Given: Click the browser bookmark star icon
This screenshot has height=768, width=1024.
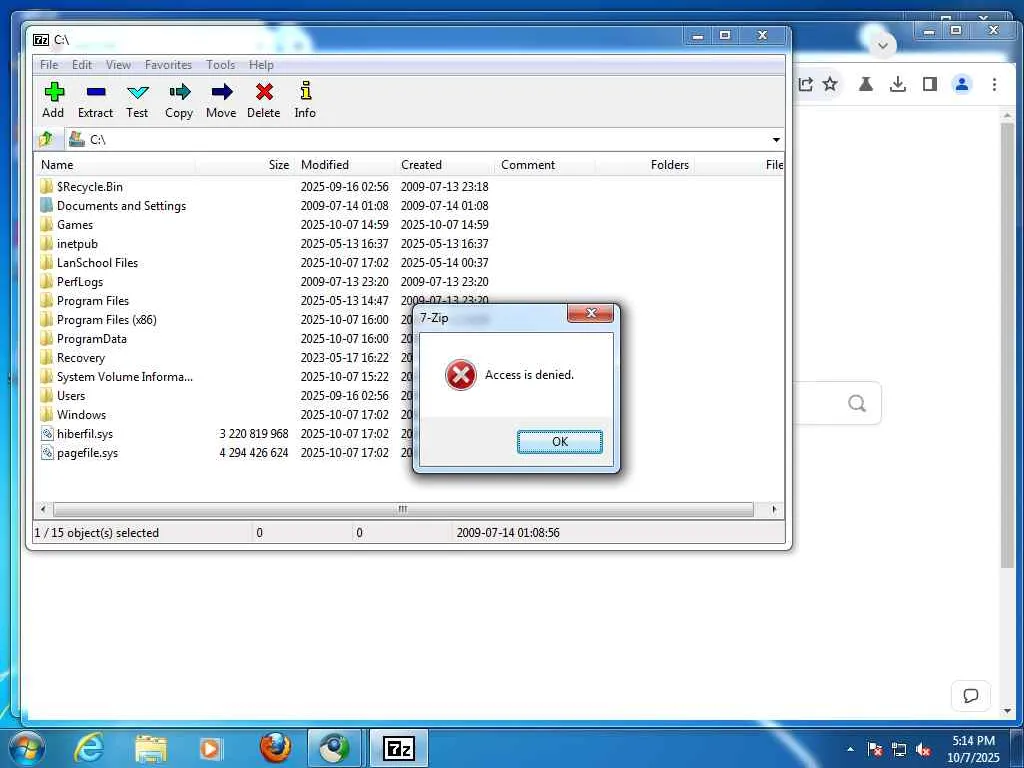Looking at the screenshot, I should [830, 84].
